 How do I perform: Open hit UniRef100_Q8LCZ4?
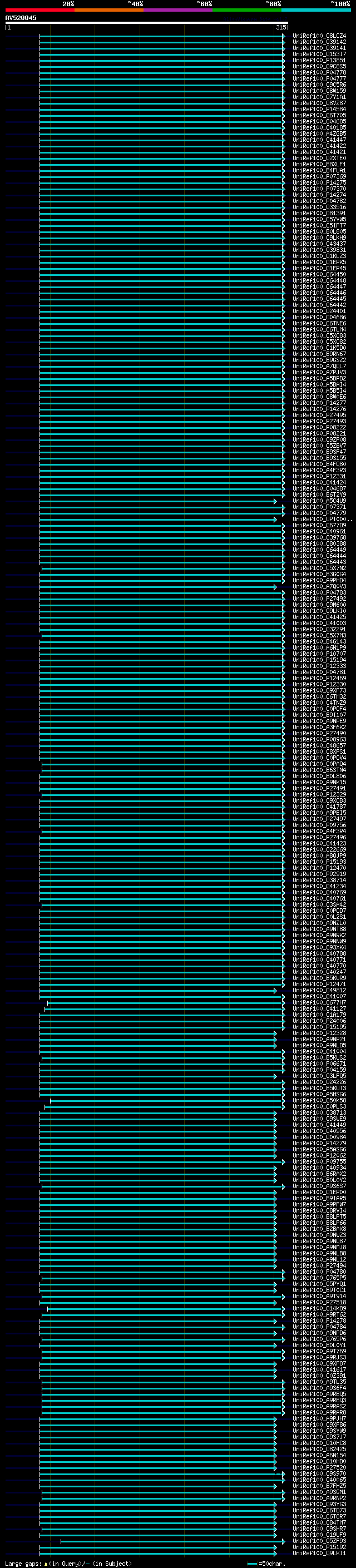319,36
